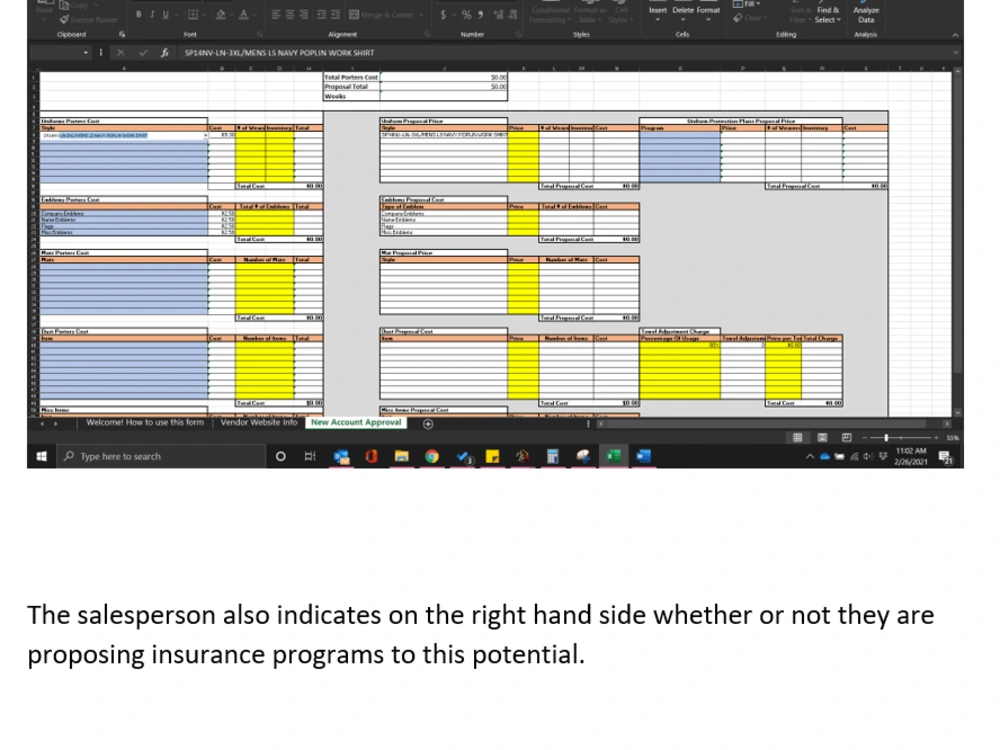1000x750 pixels.
Task: Open the Font Color dropdown arrow
Action: click(x=254, y=15)
